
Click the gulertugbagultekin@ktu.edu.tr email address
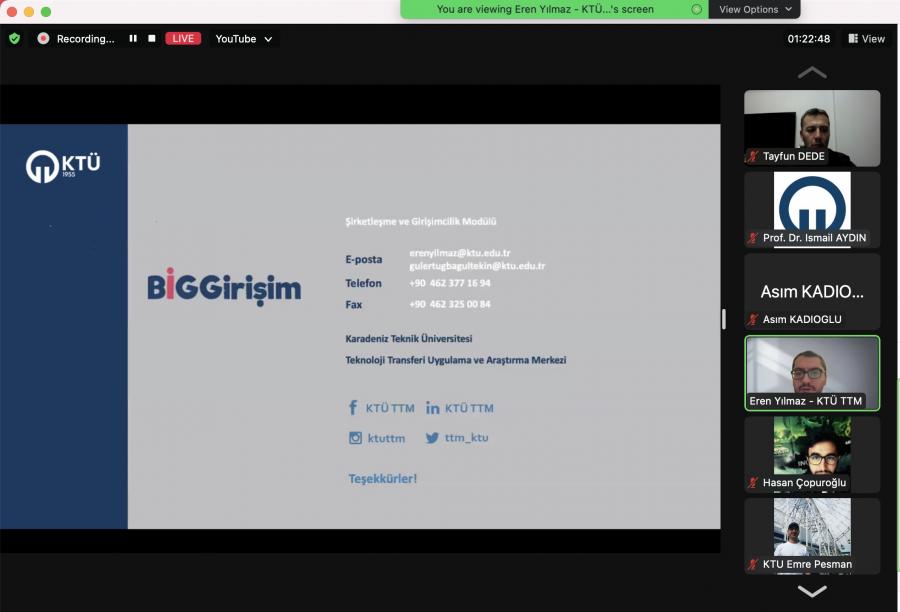477,266
